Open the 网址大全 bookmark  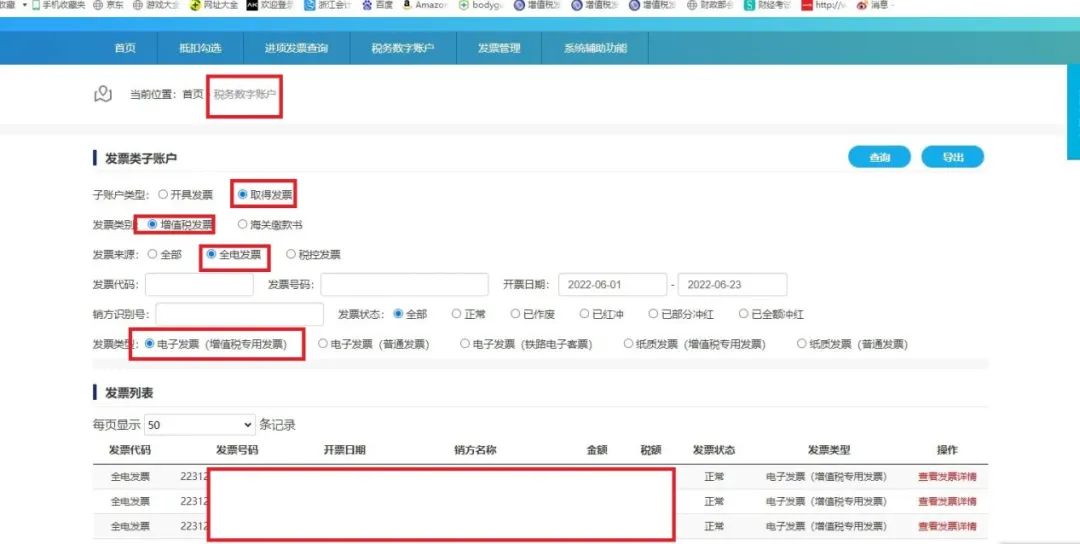[214, 5]
